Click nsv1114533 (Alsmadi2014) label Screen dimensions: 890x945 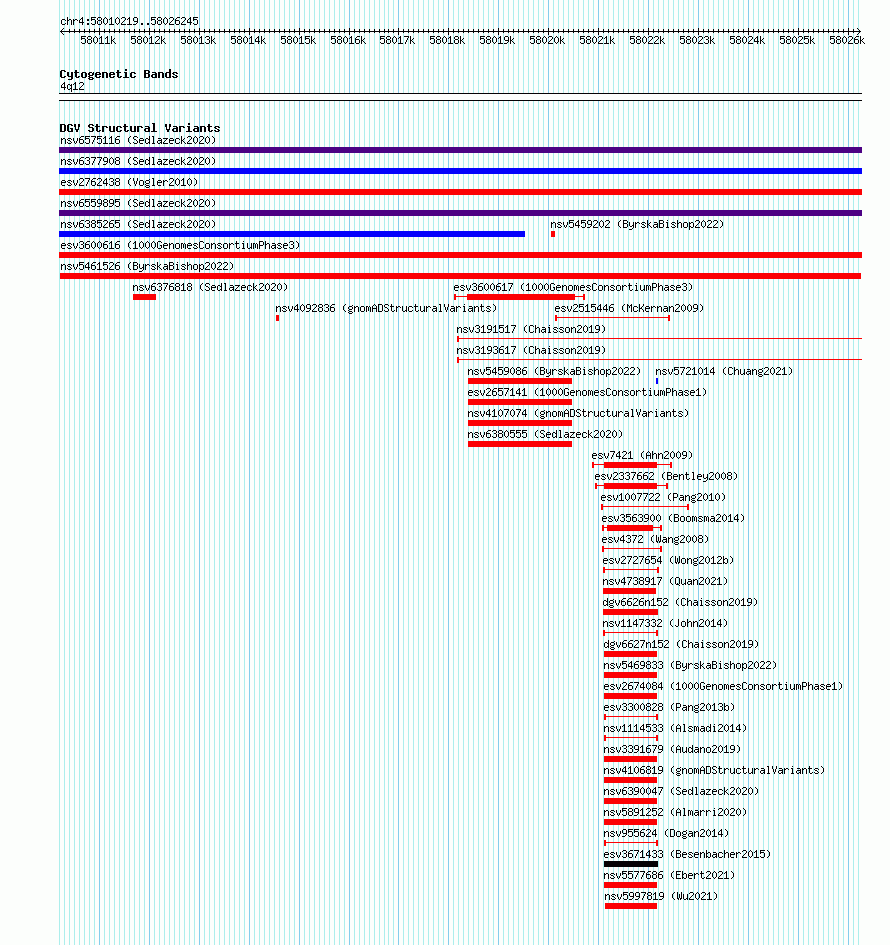[x=675, y=729]
